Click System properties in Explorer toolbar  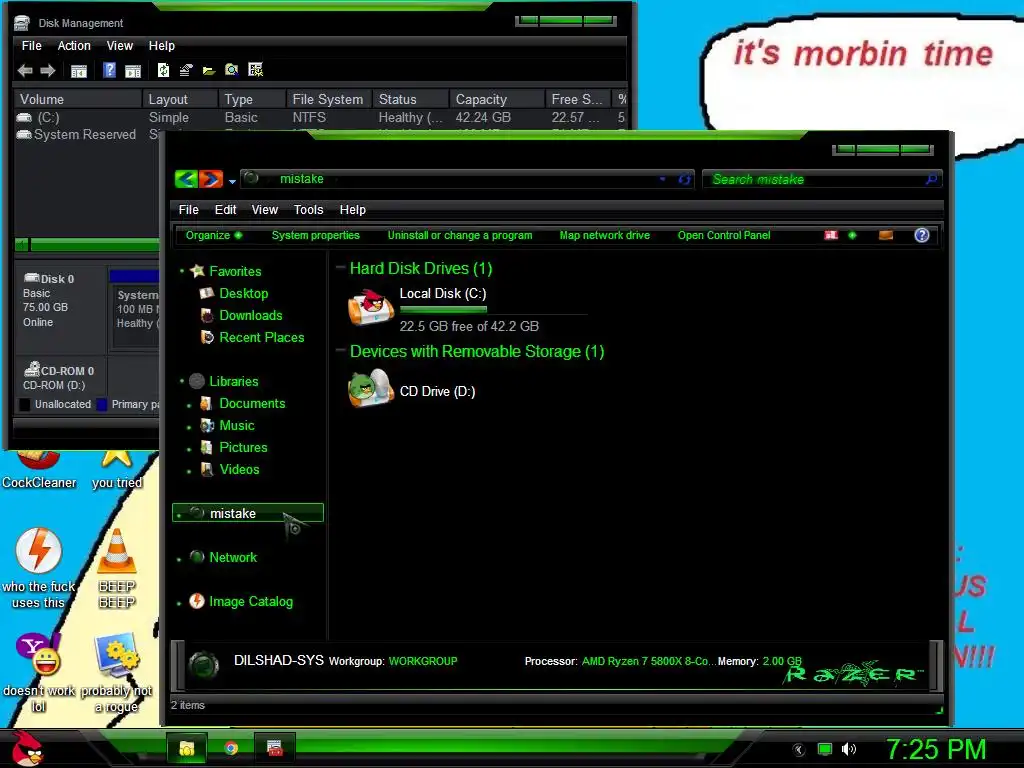tap(315, 235)
